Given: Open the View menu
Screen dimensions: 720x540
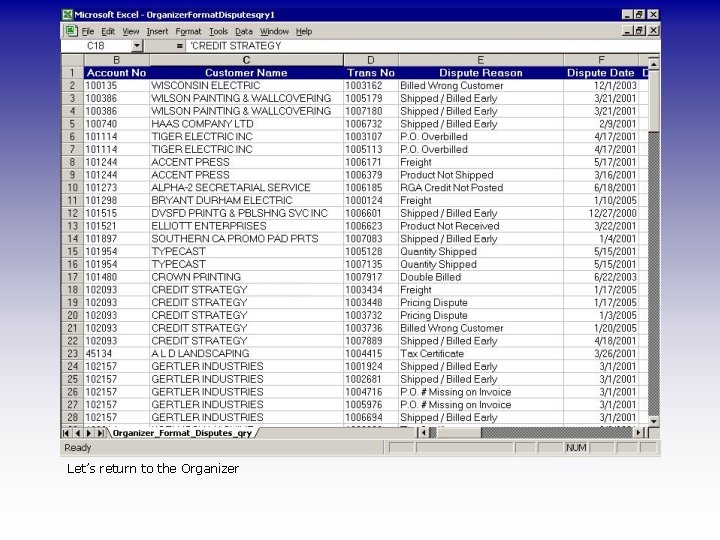Looking at the screenshot, I should [x=130, y=32].
